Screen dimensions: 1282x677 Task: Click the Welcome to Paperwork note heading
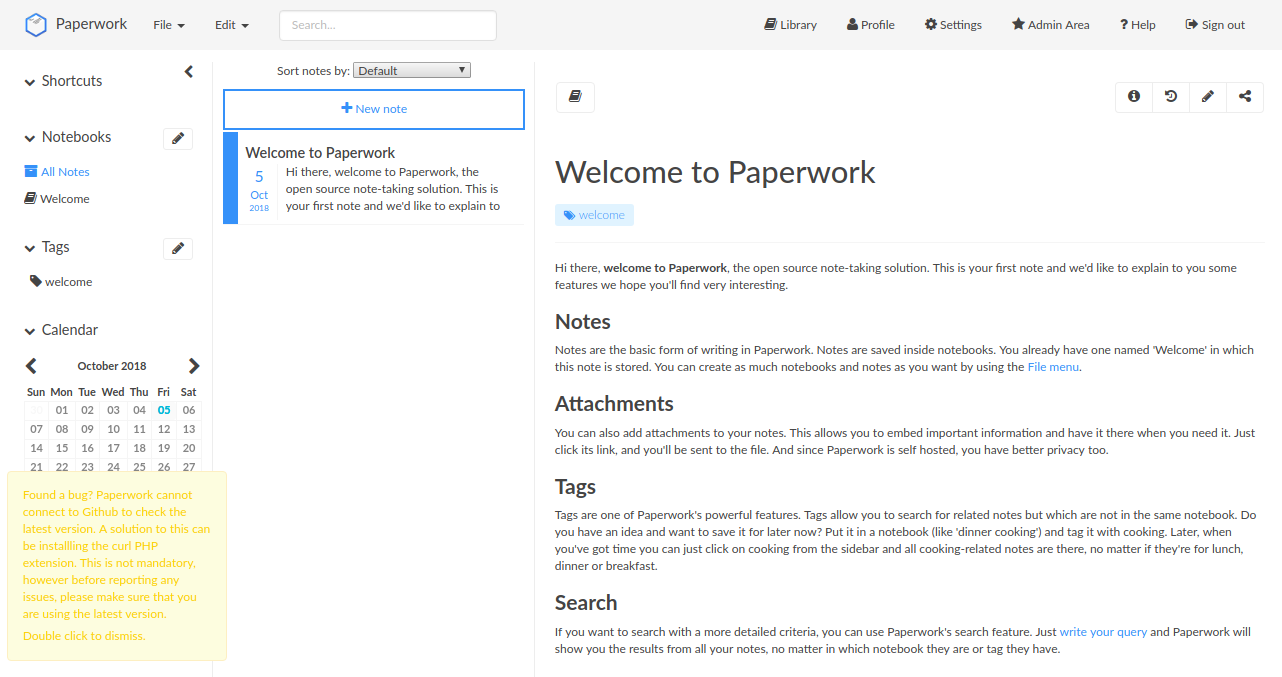pyautogui.click(x=715, y=172)
